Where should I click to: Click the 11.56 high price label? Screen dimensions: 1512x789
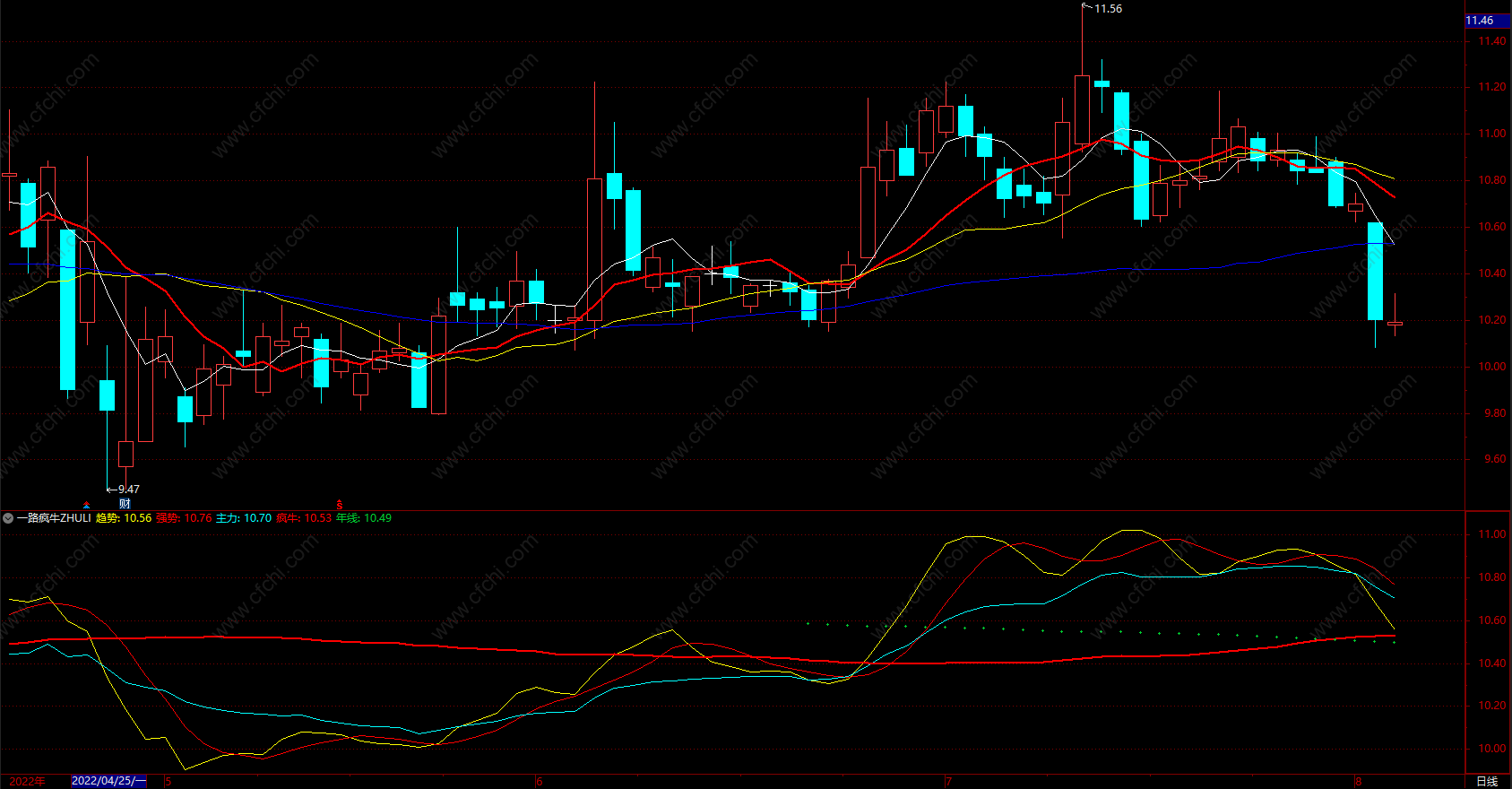point(1108,9)
